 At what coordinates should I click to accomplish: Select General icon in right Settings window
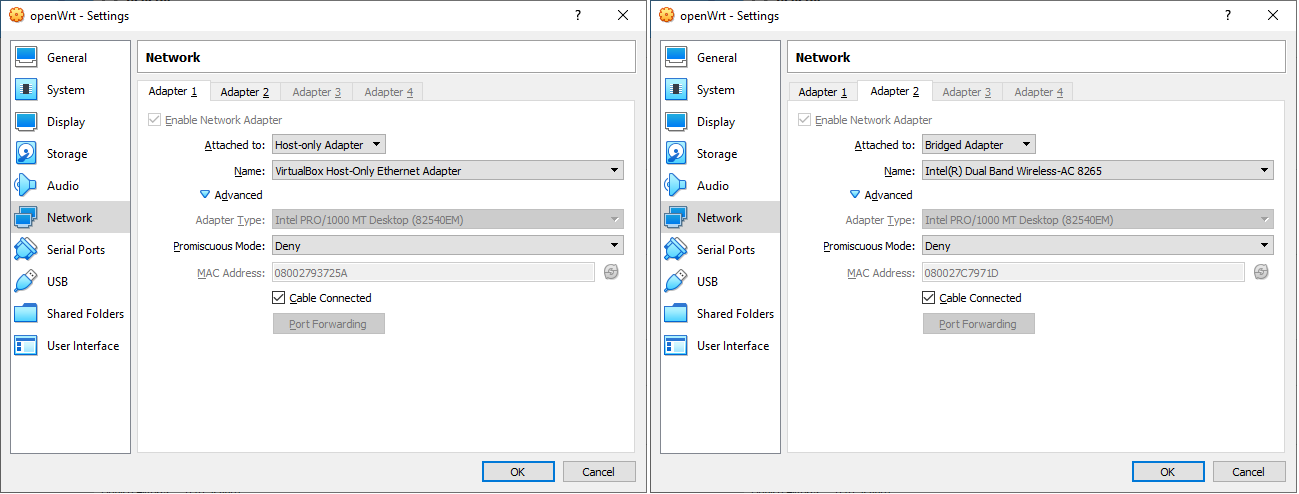[677, 58]
